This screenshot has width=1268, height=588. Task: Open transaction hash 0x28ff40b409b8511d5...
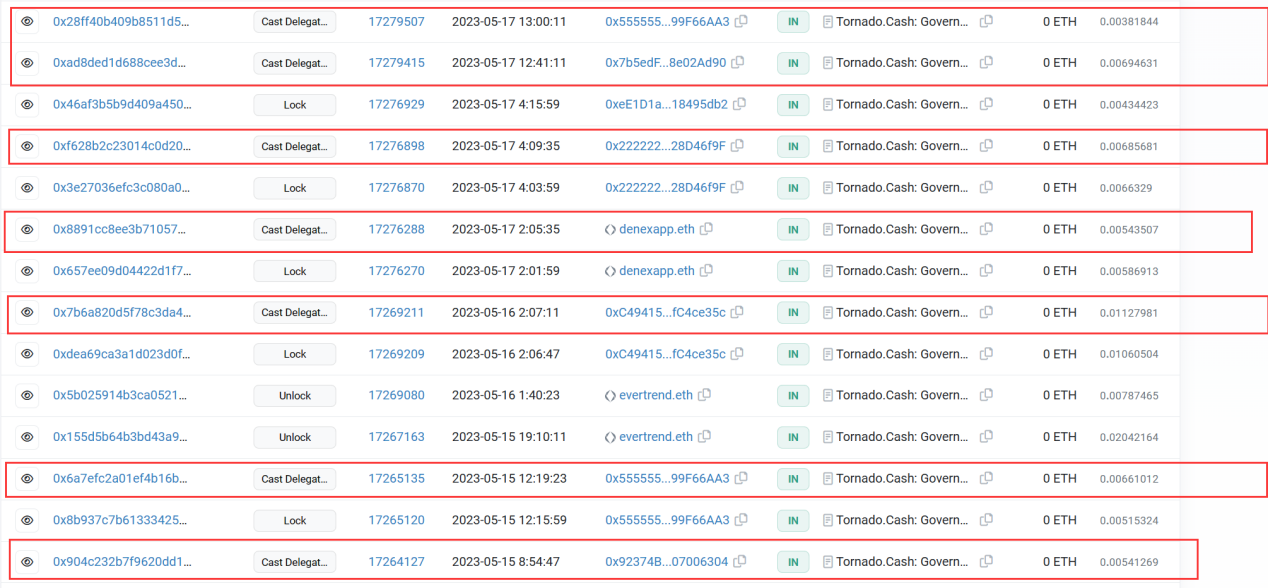(x=121, y=21)
